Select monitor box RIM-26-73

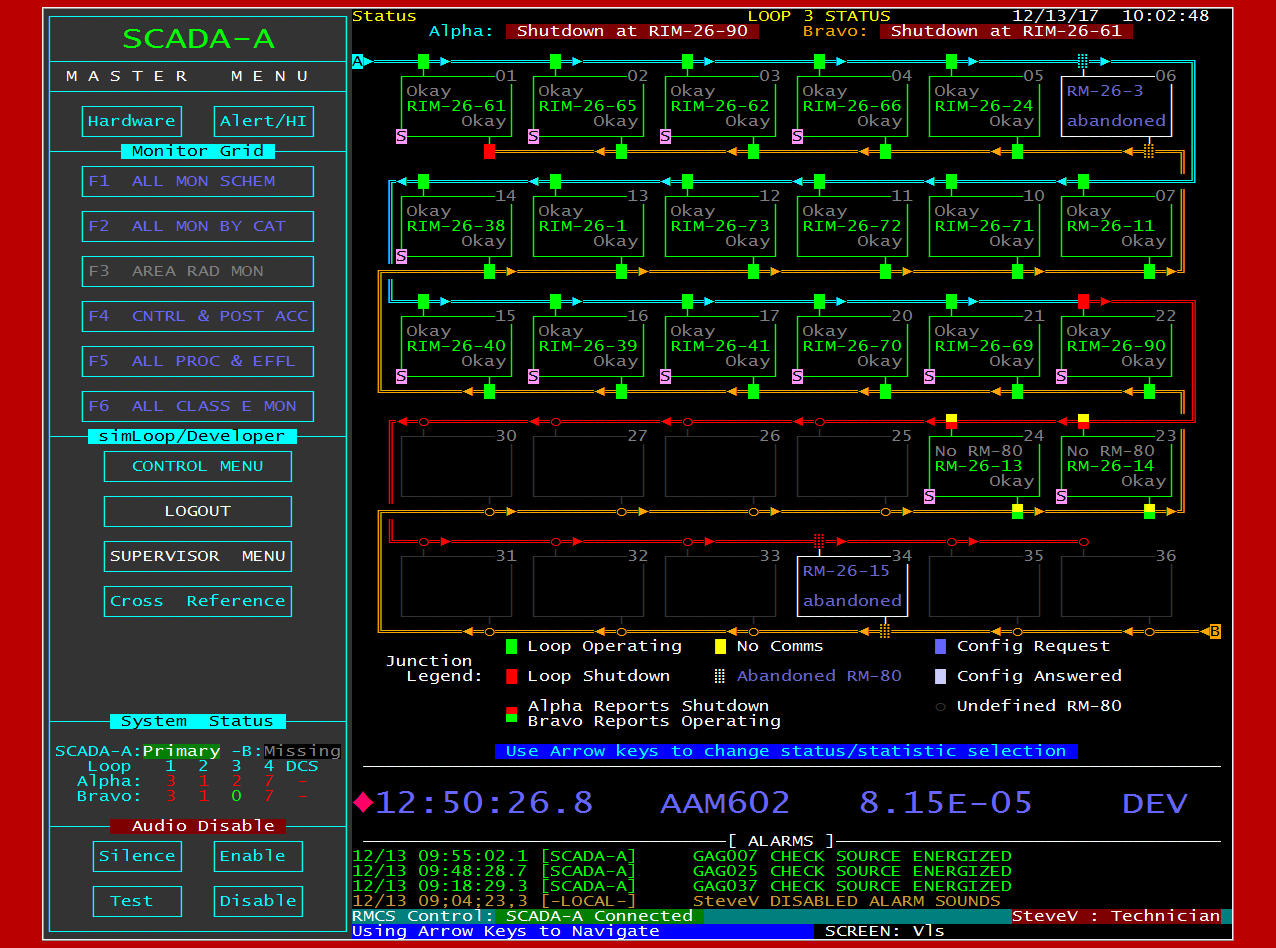[x=720, y=226]
